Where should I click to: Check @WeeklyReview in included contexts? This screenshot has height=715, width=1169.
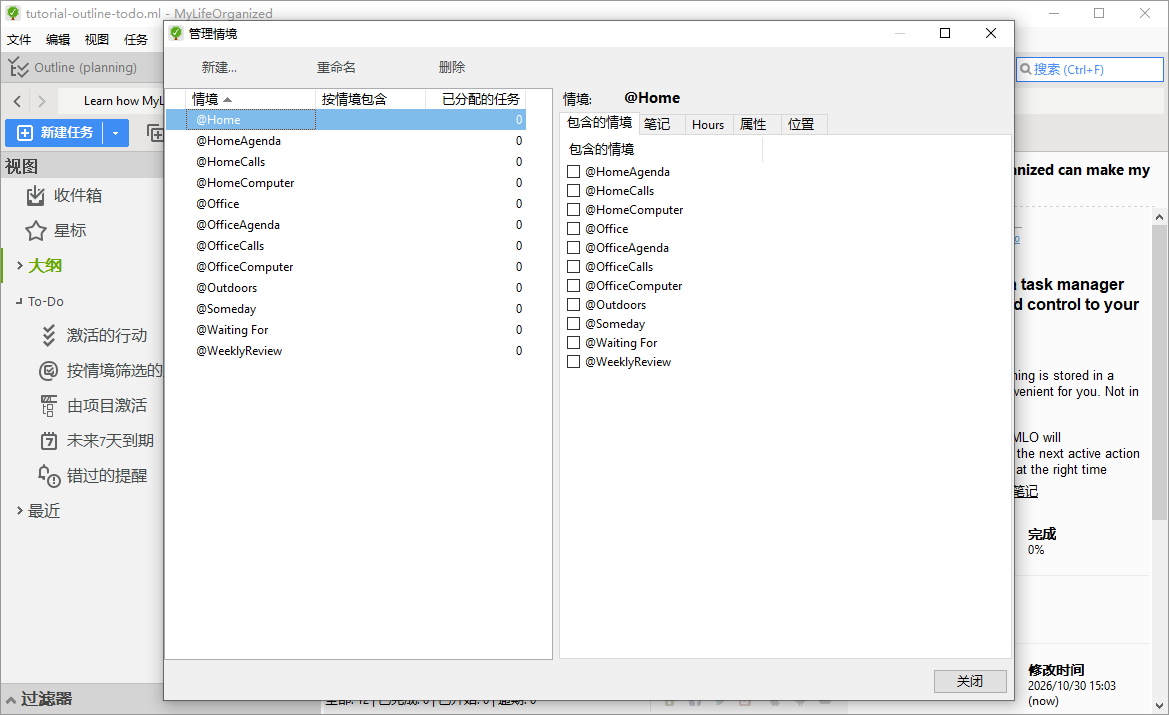coord(573,362)
